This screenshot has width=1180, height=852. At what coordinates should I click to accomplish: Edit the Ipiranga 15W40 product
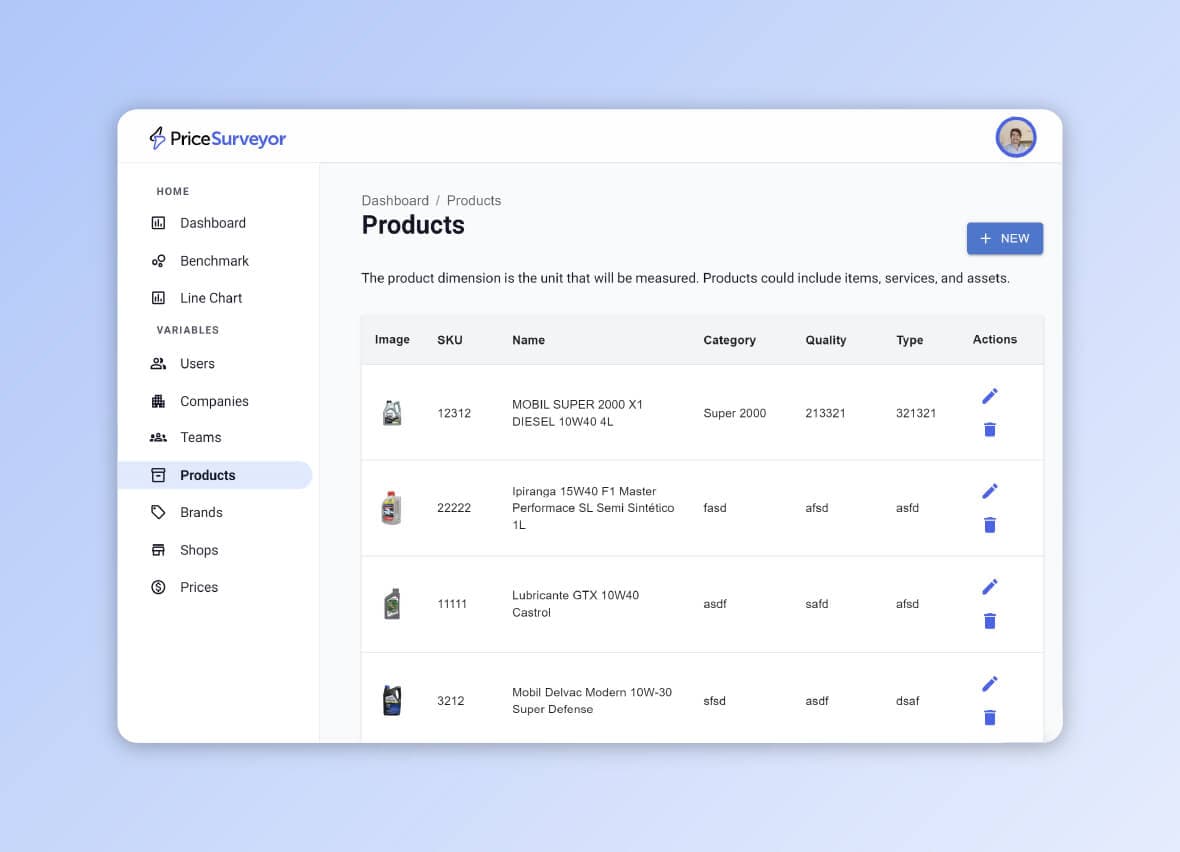pos(990,491)
